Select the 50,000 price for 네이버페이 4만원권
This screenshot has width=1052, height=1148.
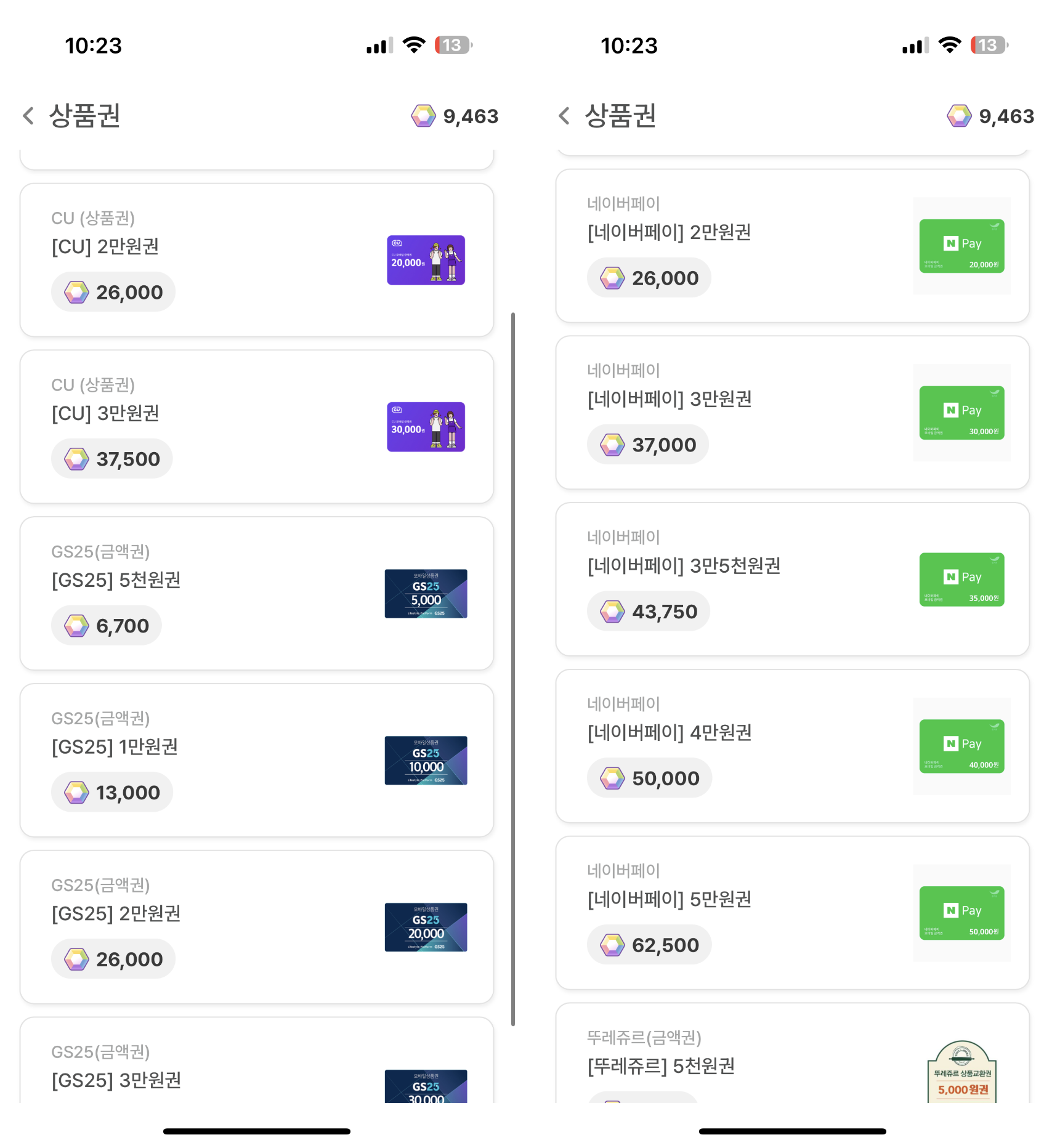point(650,778)
